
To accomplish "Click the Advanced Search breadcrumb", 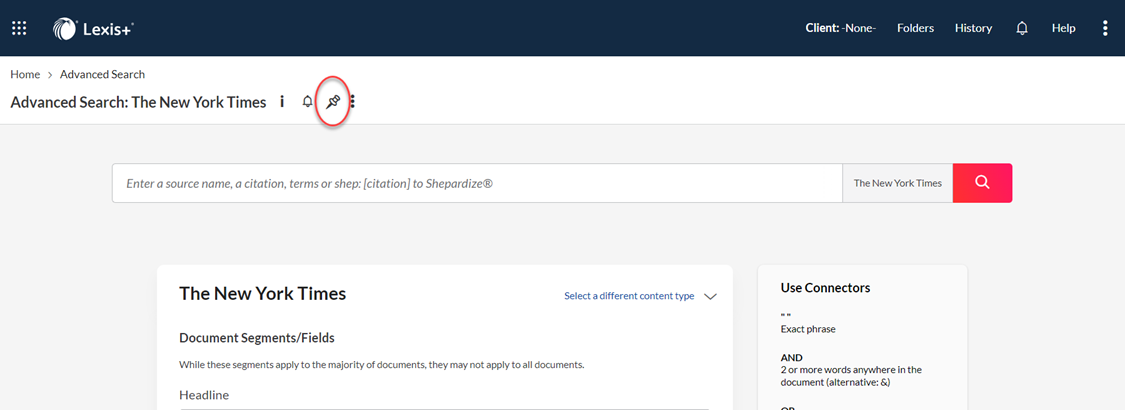I will (x=103, y=74).
